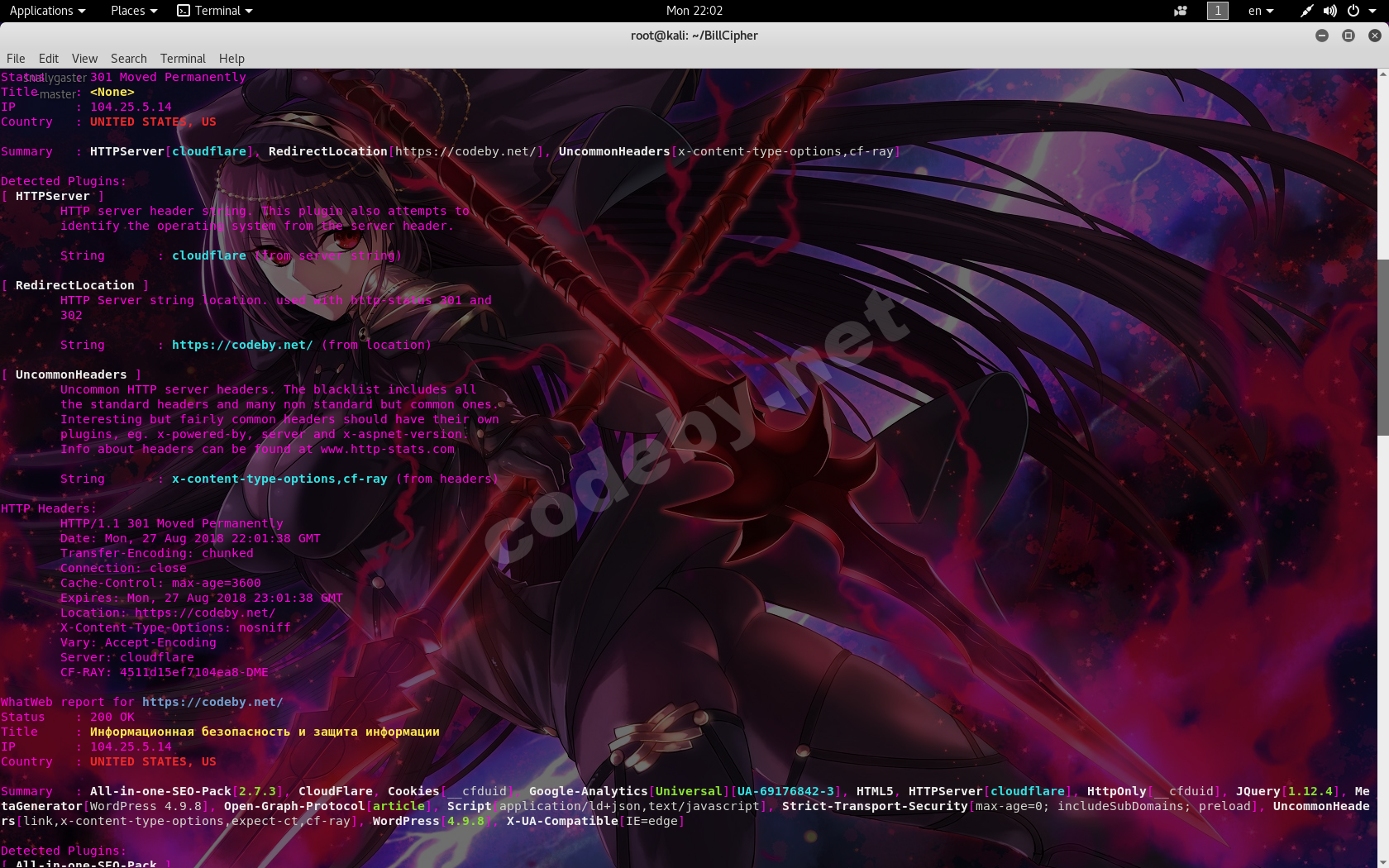The image size is (1389, 868).
Task: Click the IP 104.25.5.14 below '<None>'
Action: click(x=131, y=107)
